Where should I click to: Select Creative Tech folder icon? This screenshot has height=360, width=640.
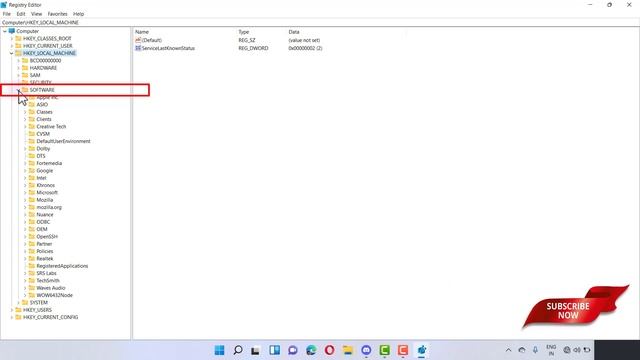click(x=32, y=127)
